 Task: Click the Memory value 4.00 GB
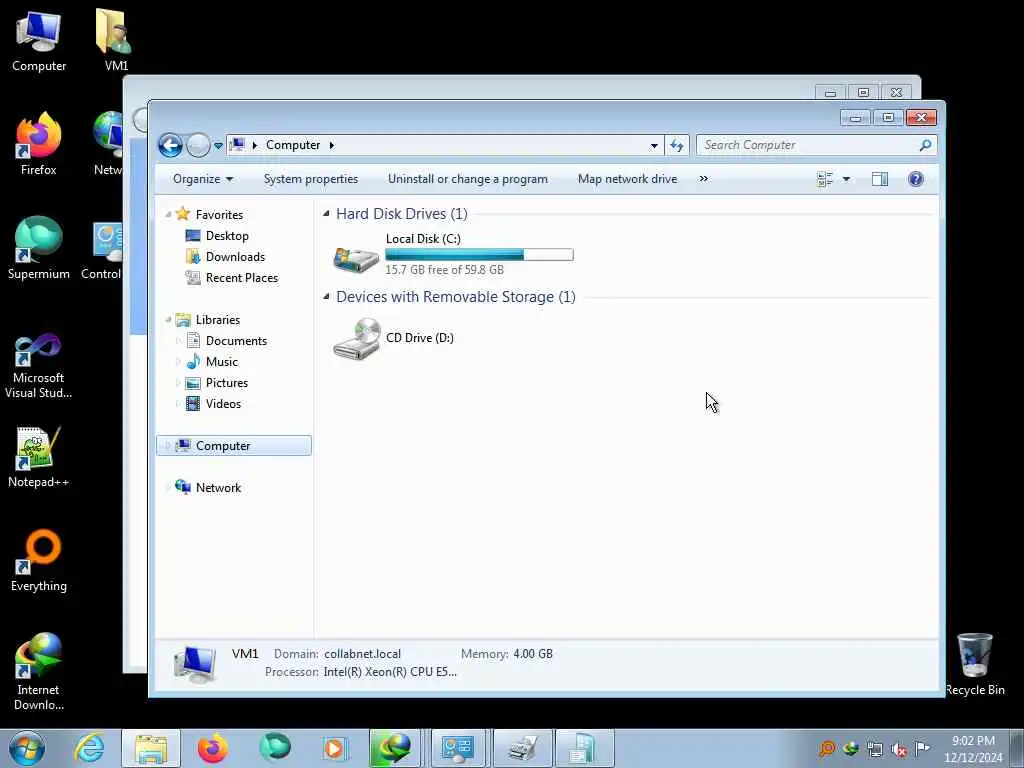[x=533, y=654]
